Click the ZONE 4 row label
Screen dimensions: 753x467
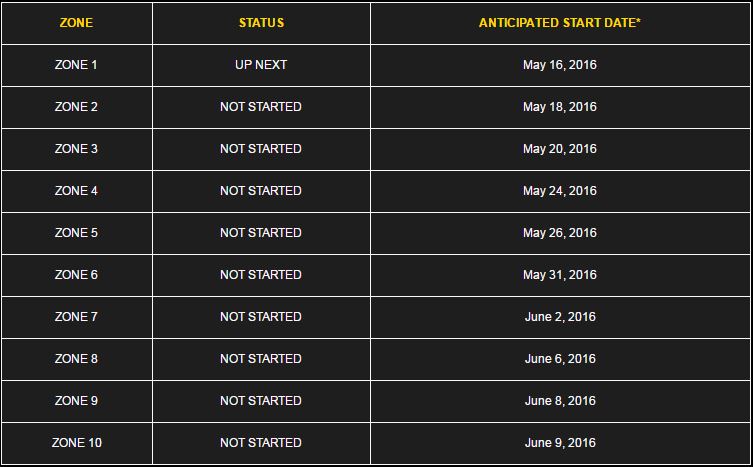[x=76, y=191]
